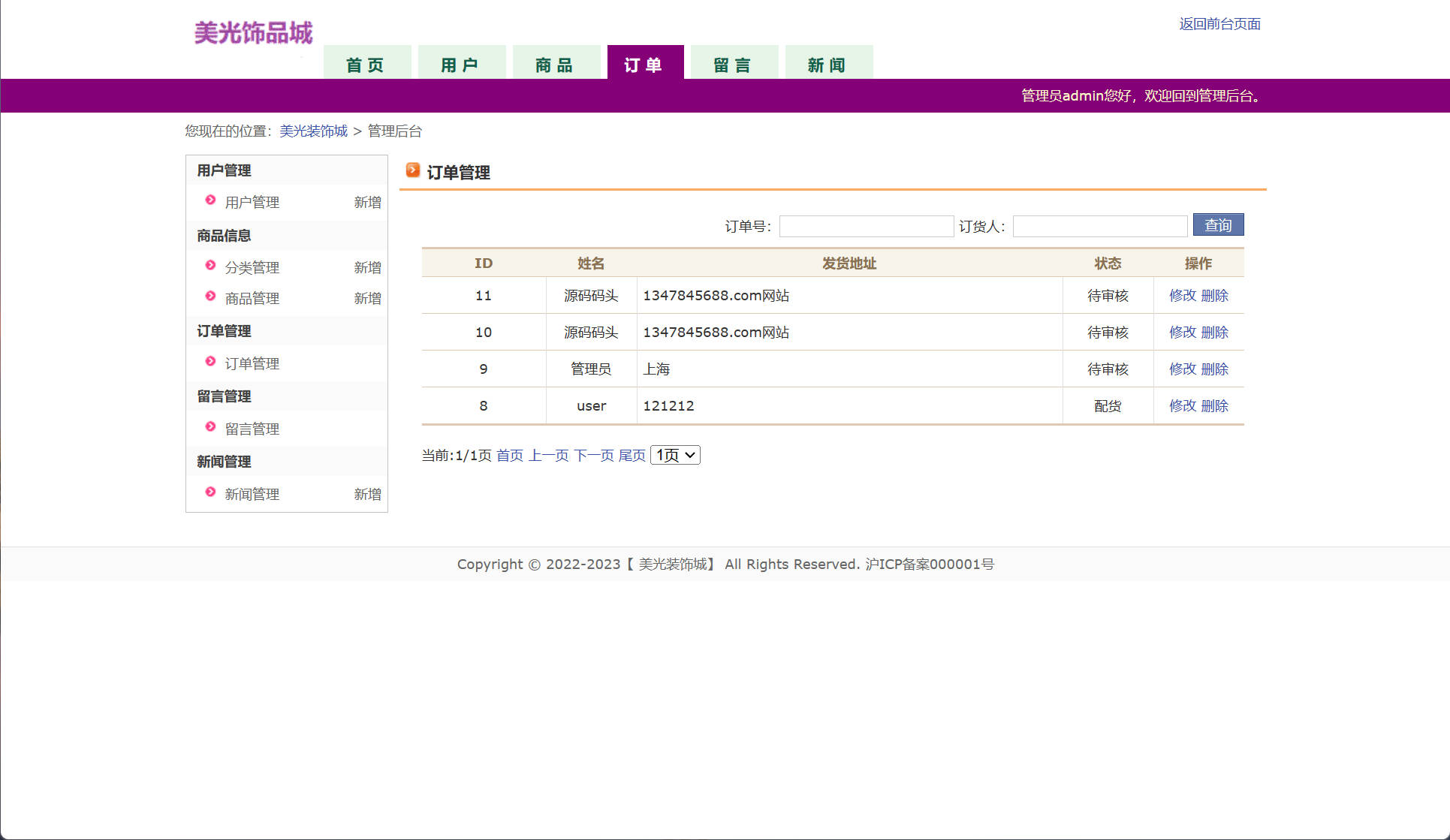
Task: Edit order 11 via 修改
Action: click(x=1182, y=296)
